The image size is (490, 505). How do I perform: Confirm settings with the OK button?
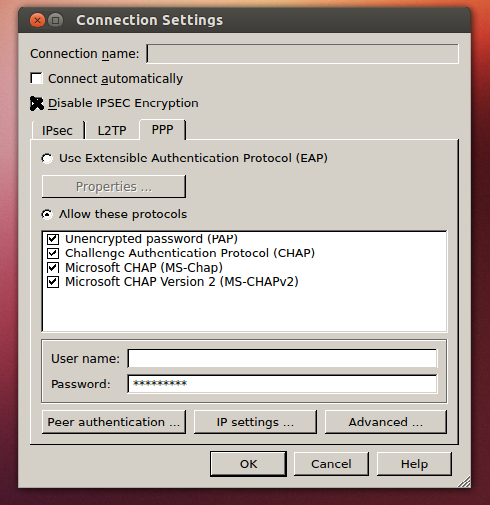[248, 464]
